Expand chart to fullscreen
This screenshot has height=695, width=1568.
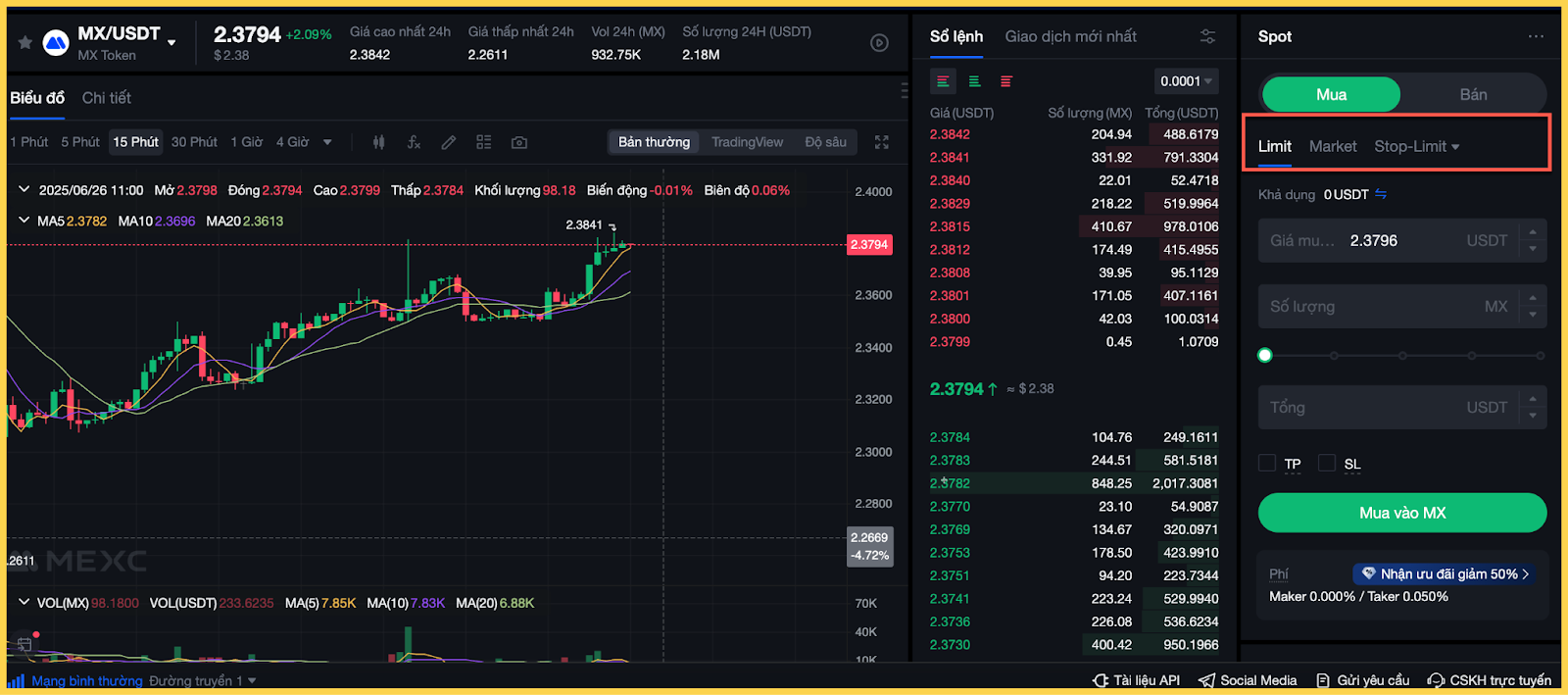coord(882,142)
